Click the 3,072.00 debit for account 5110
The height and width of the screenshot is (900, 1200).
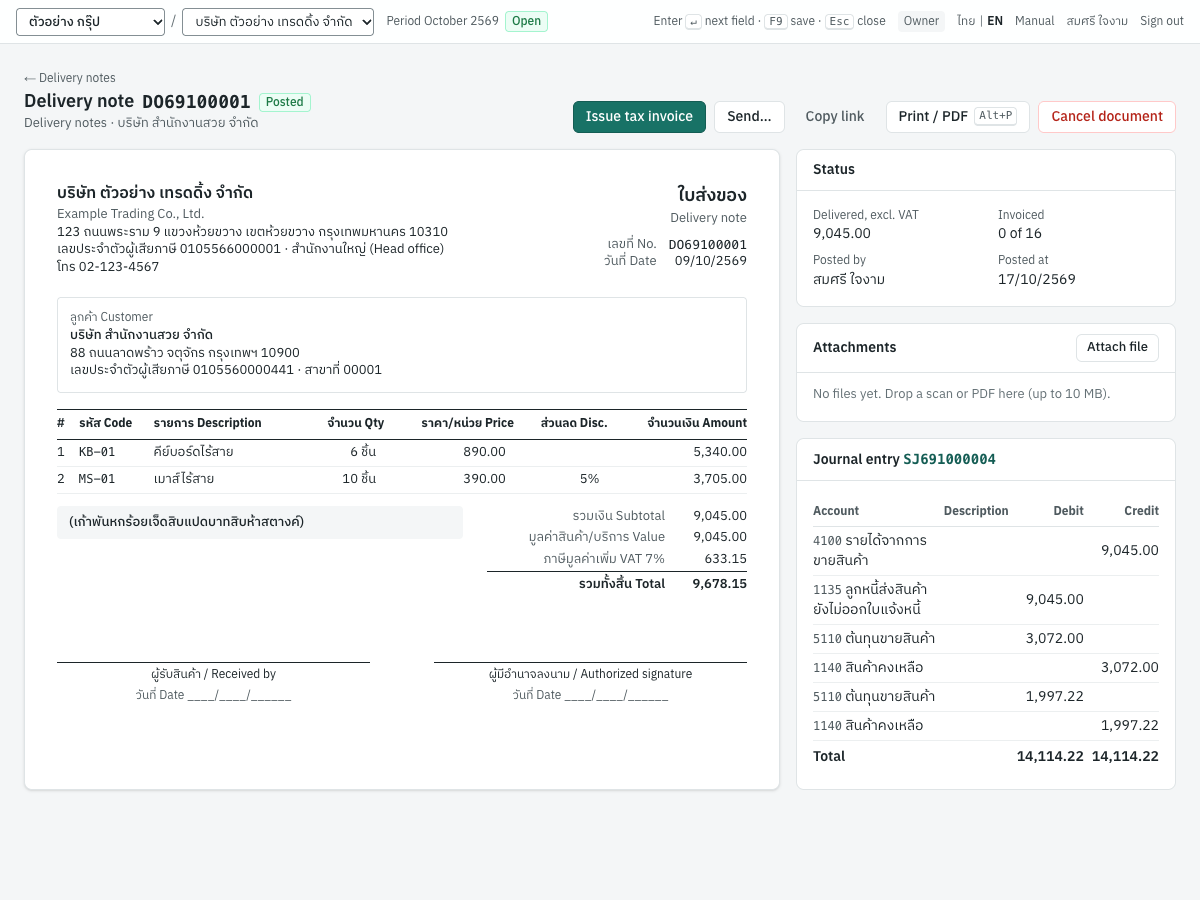click(x=1054, y=638)
